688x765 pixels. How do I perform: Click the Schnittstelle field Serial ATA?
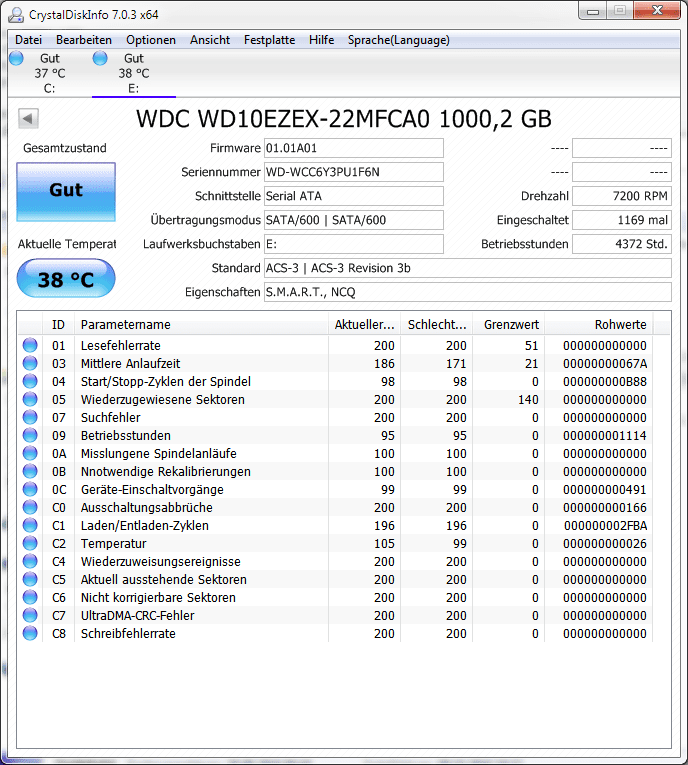pos(354,196)
